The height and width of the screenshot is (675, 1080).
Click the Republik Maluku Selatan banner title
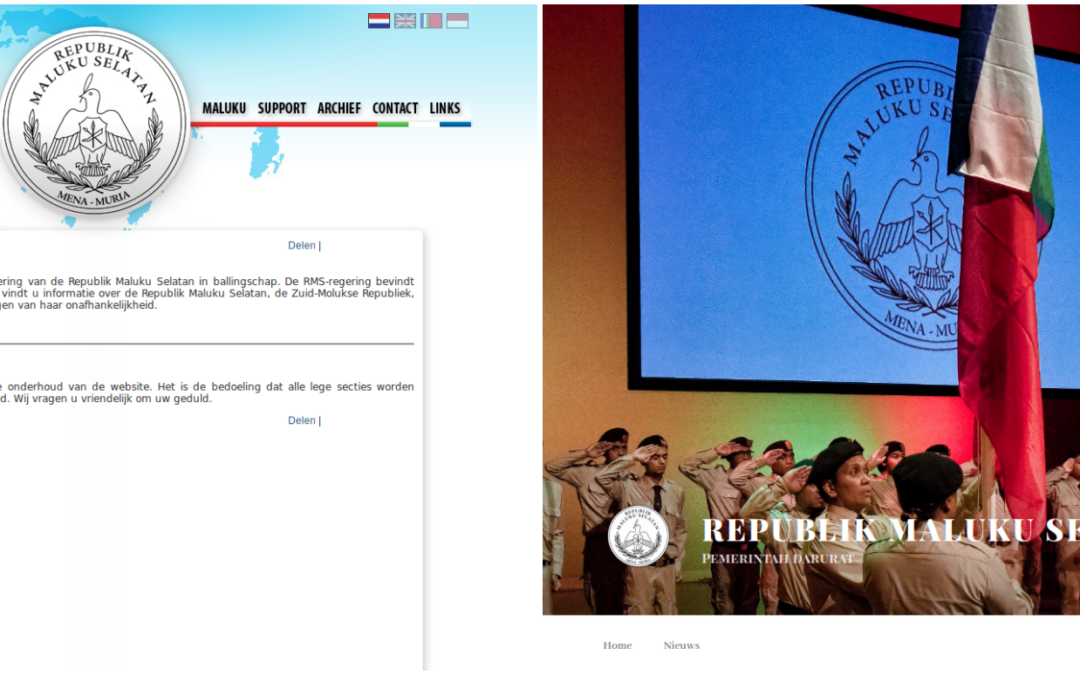[x=891, y=530]
